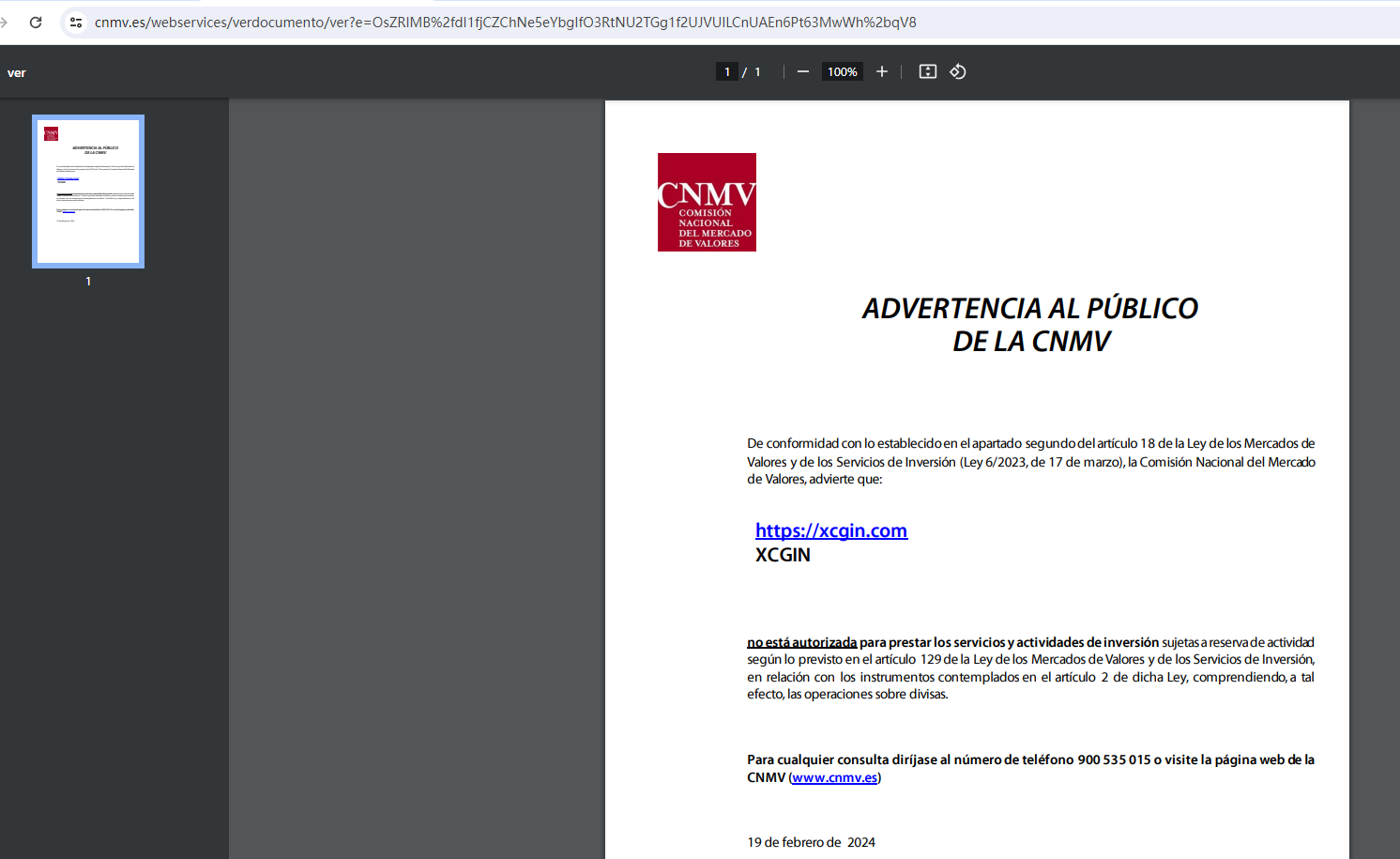This screenshot has height=859, width=1400.
Task: Zoom in with the plus icon
Action: pyautogui.click(x=882, y=71)
